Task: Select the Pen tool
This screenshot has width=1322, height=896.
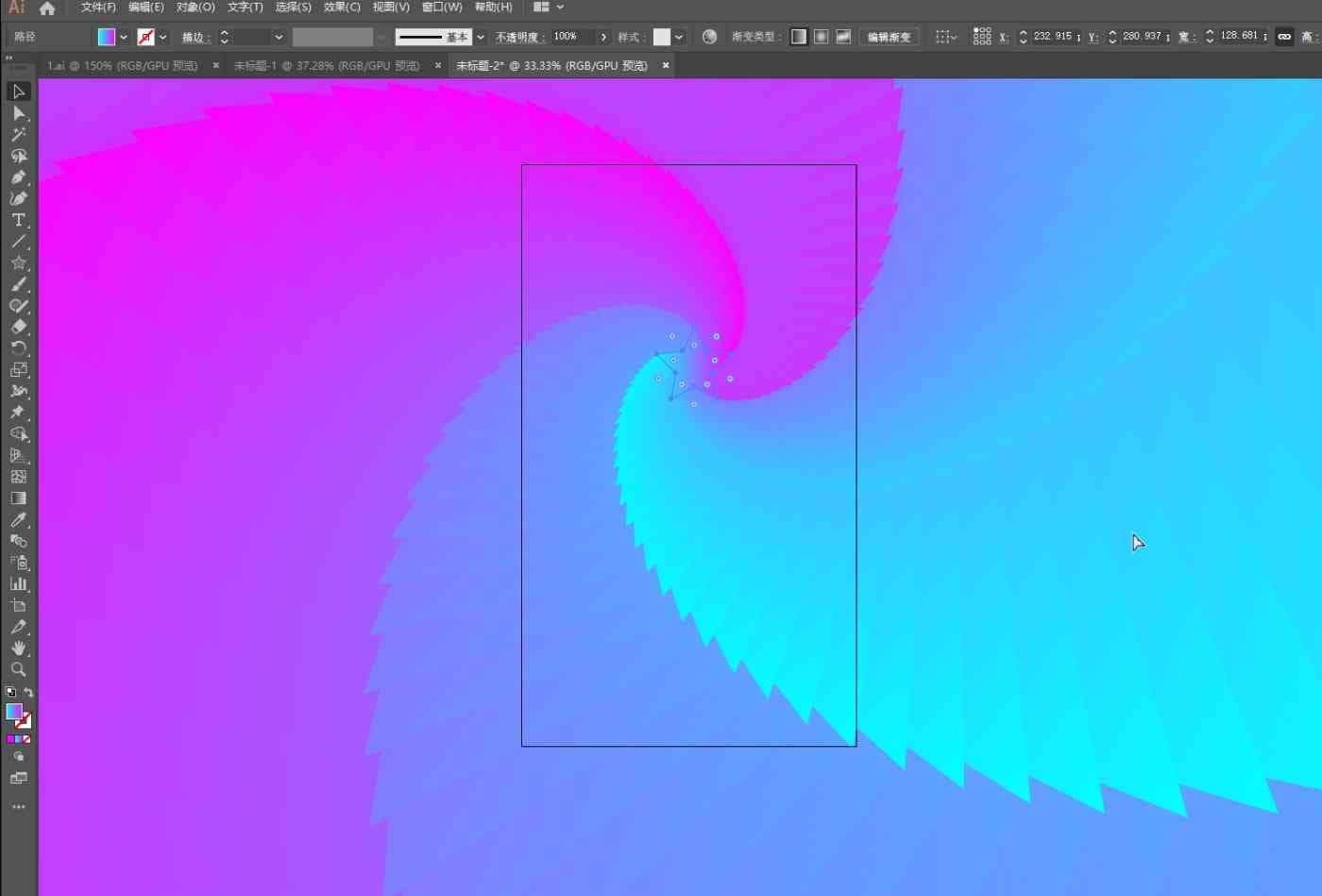Action: [18, 178]
